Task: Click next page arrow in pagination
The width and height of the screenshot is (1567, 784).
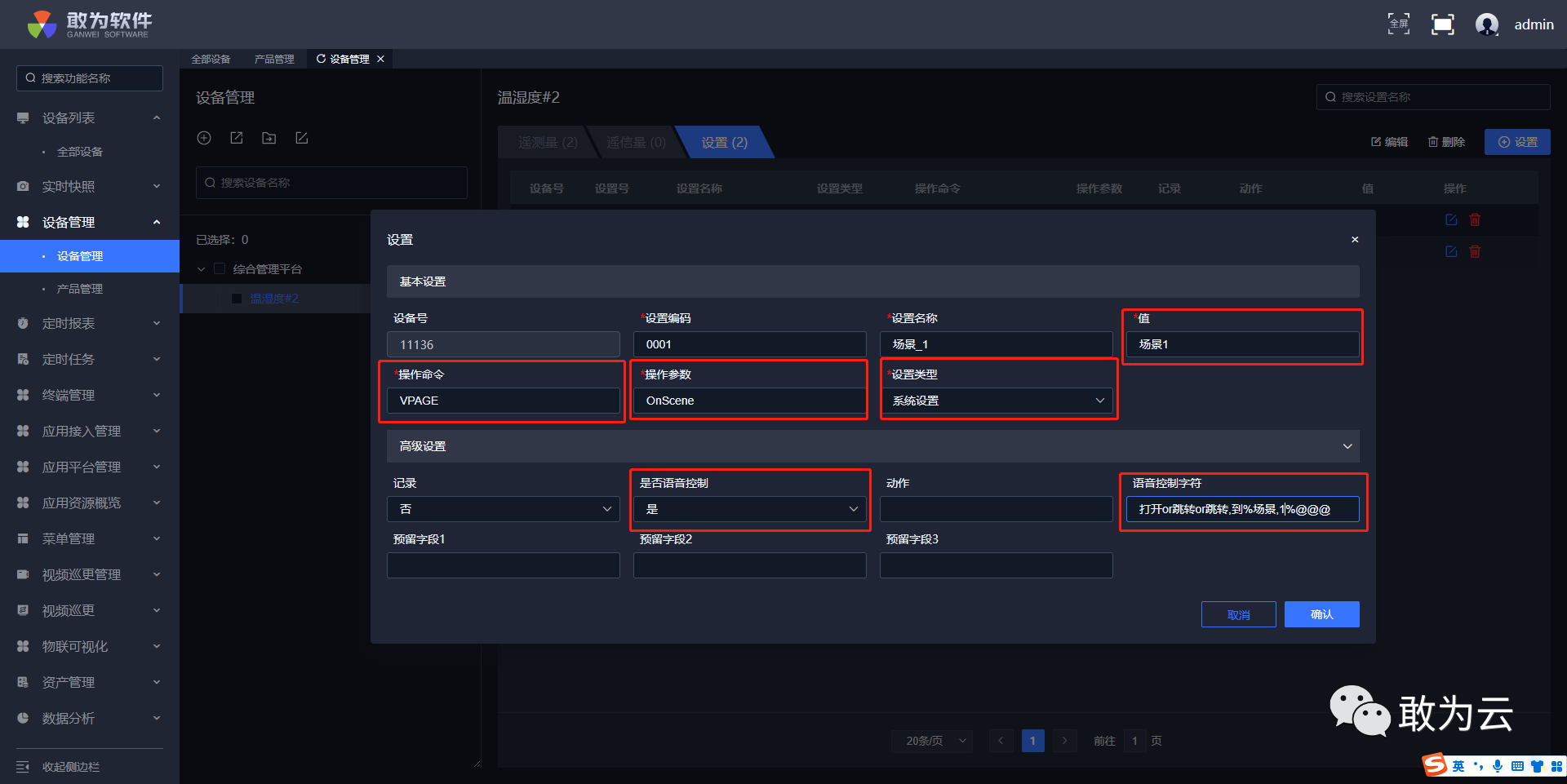Action: (1064, 741)
